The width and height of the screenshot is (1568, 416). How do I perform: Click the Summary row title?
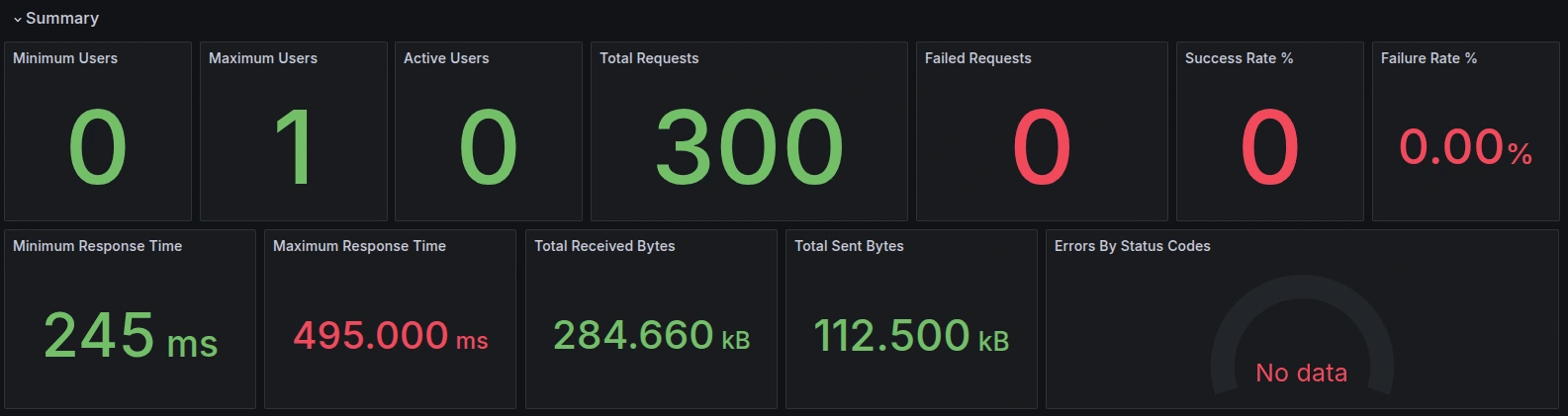(x=62, y=18)
